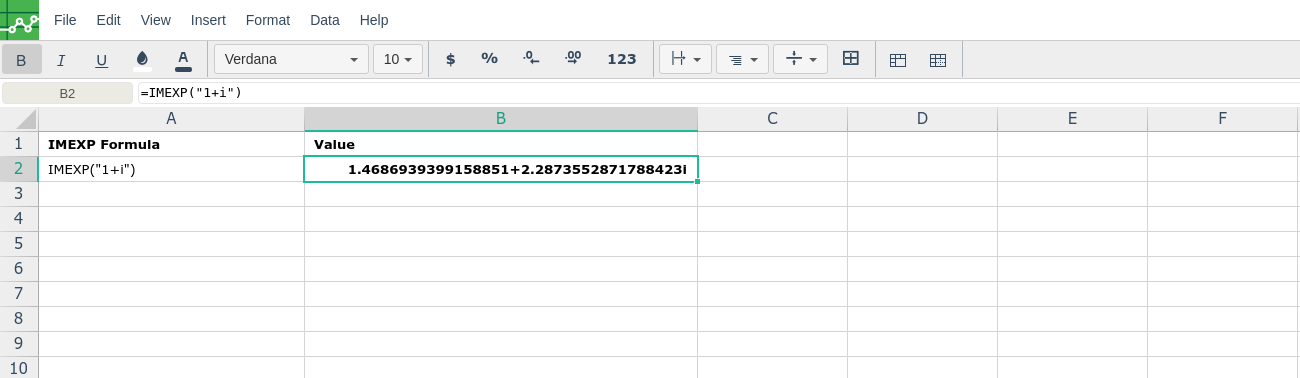Open the text color picker
Screen dimensions: 1300x378
pyautogui.click(x=183, y=59)
